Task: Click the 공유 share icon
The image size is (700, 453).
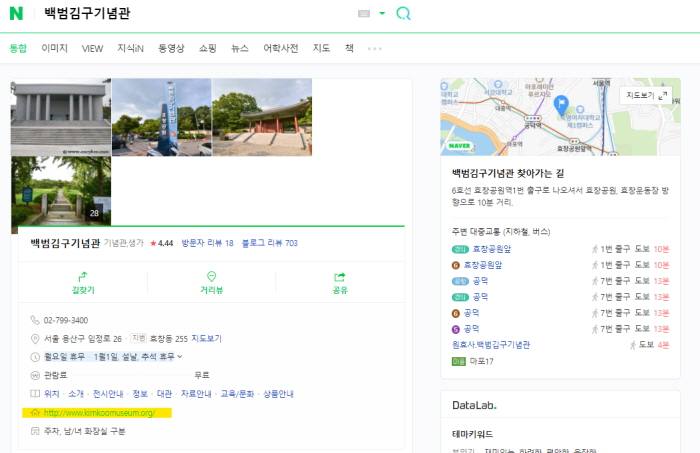Action: pos(340,277)
